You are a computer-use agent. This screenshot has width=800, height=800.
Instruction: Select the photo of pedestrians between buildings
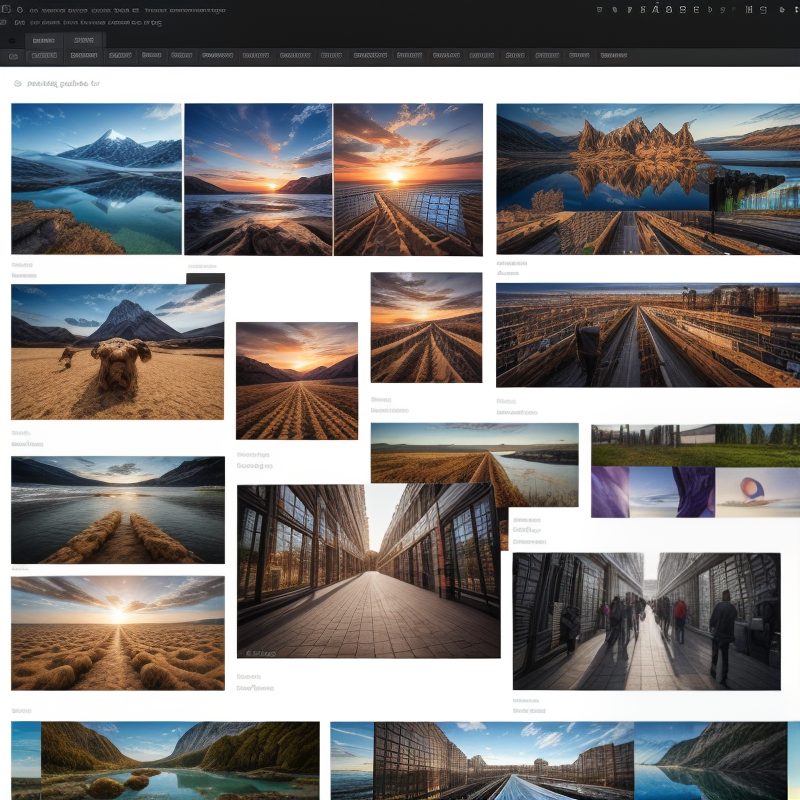[x=646, y=620]
